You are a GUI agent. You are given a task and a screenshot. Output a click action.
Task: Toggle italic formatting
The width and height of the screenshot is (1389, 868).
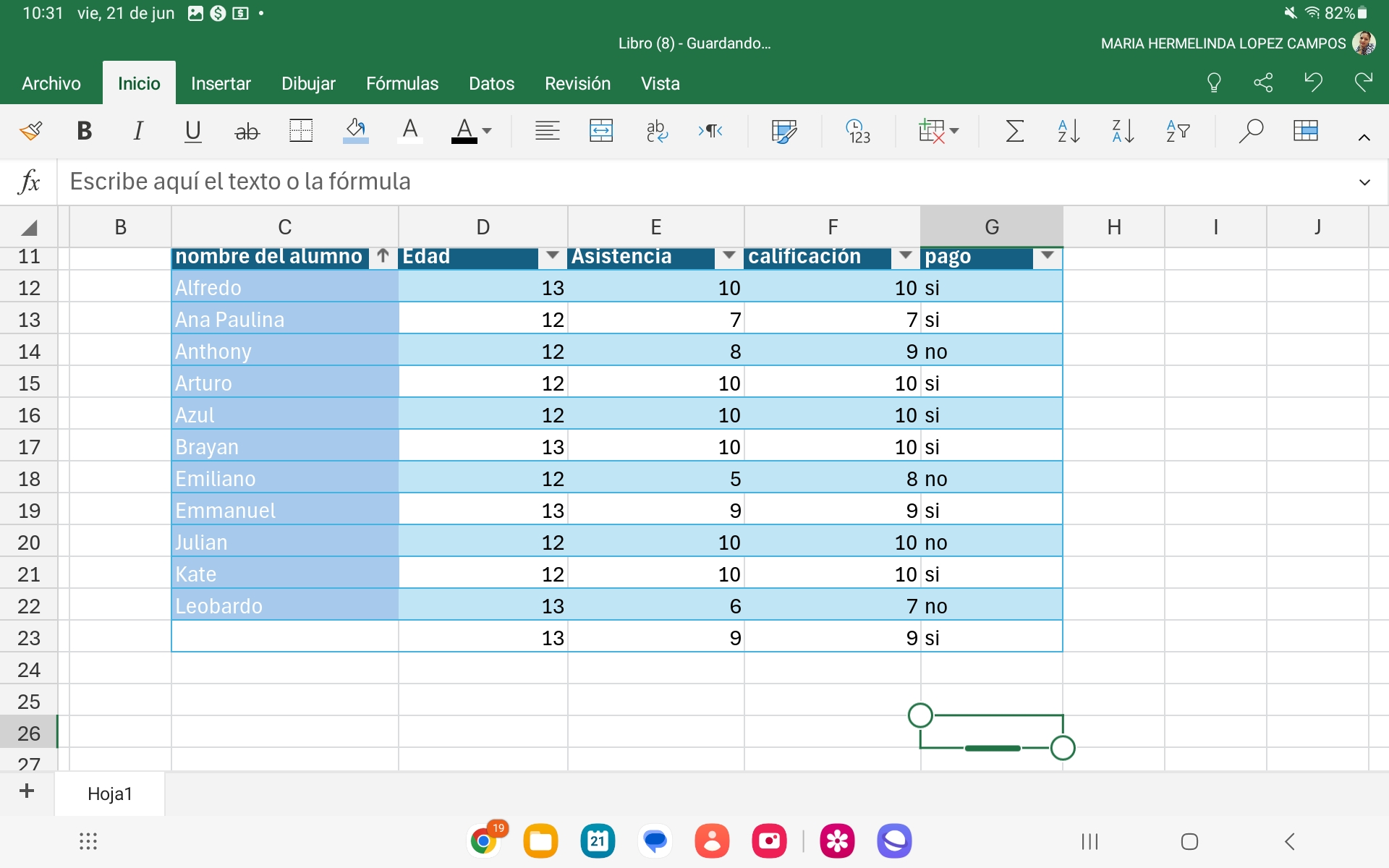click(138, 131)
